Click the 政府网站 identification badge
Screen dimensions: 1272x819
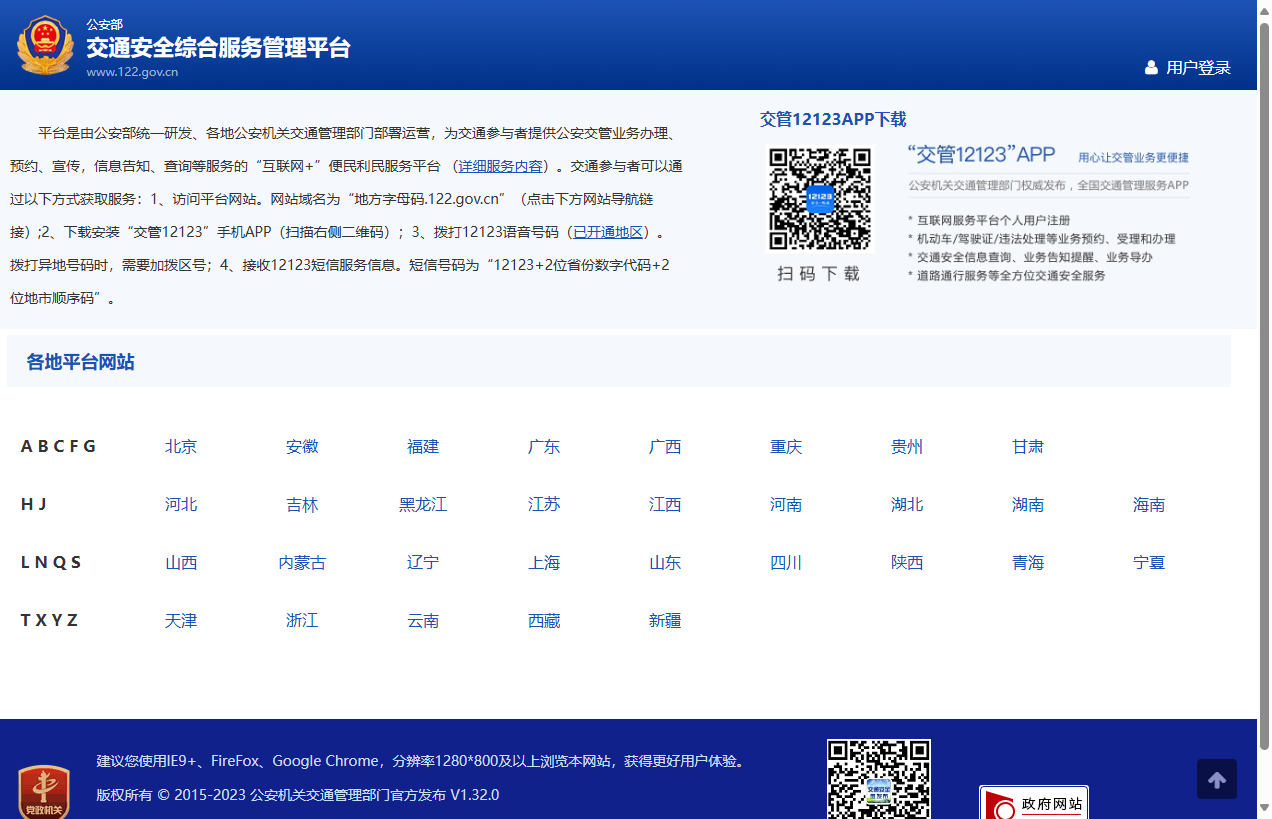click(x=1034, y=803)
